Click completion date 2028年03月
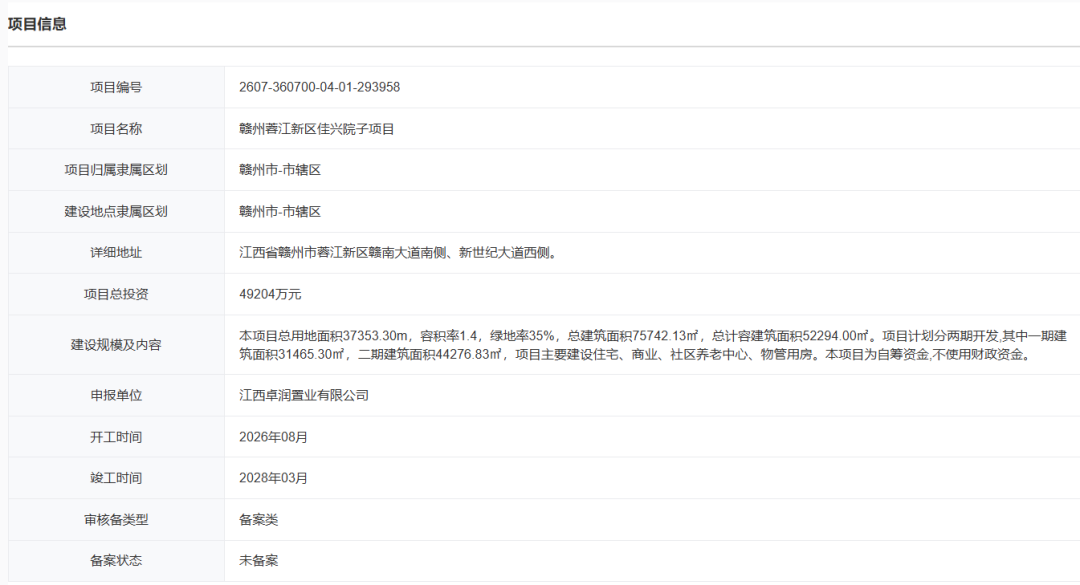This screenshot has height=585, width=1080. coord(273,478)
